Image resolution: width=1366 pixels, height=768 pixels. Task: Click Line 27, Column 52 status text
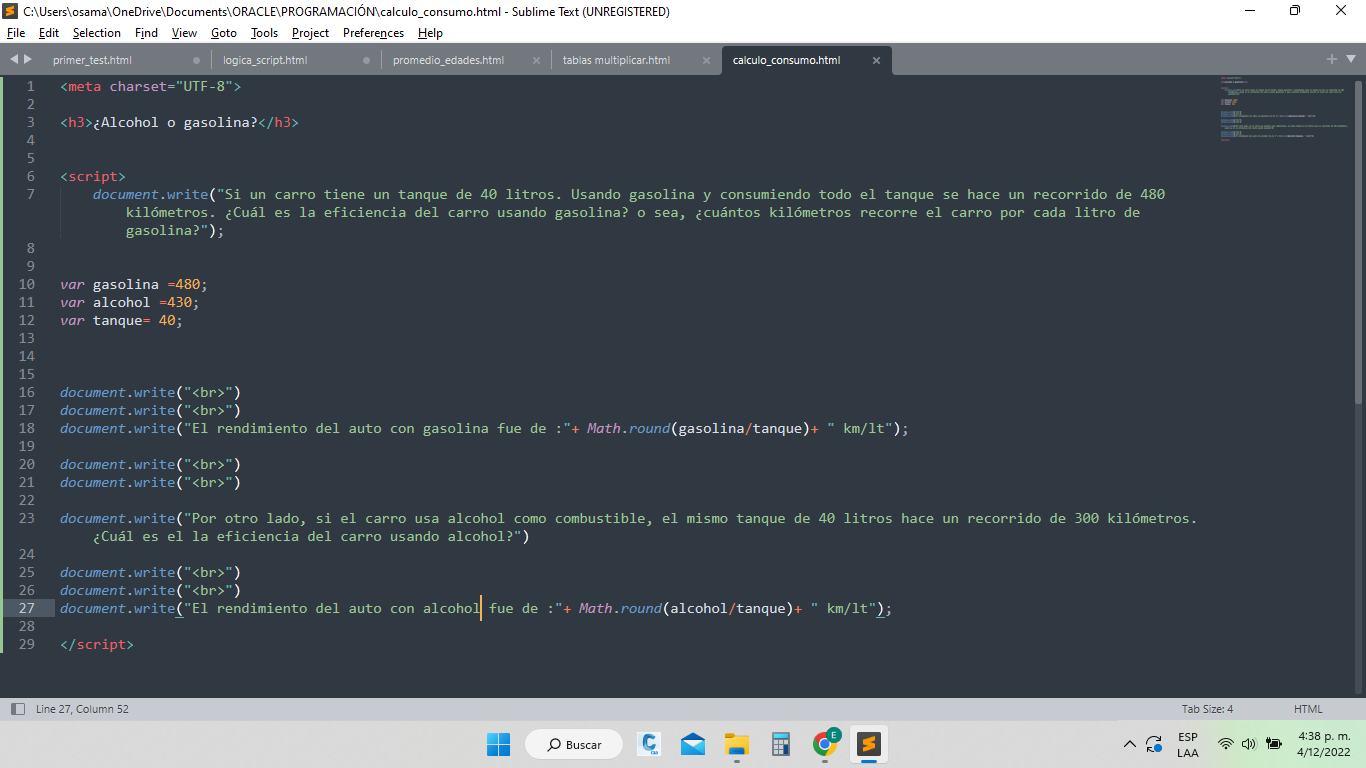82,709
